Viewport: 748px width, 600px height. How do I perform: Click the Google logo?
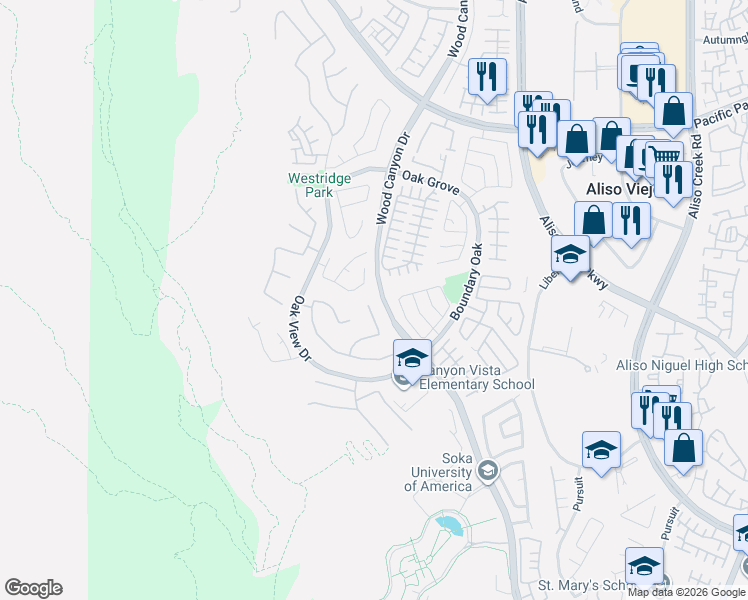[33, 588]
